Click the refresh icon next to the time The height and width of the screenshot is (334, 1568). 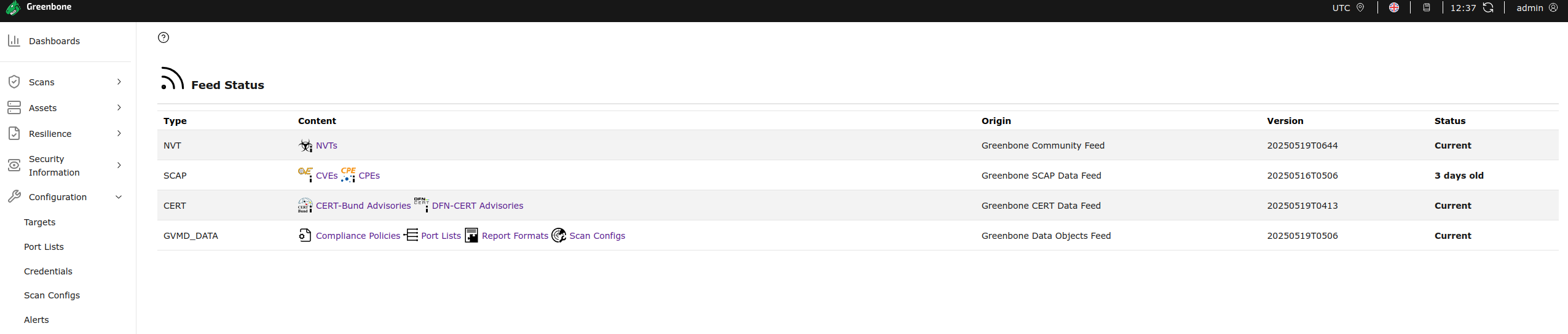click(x=1488, y=7)
